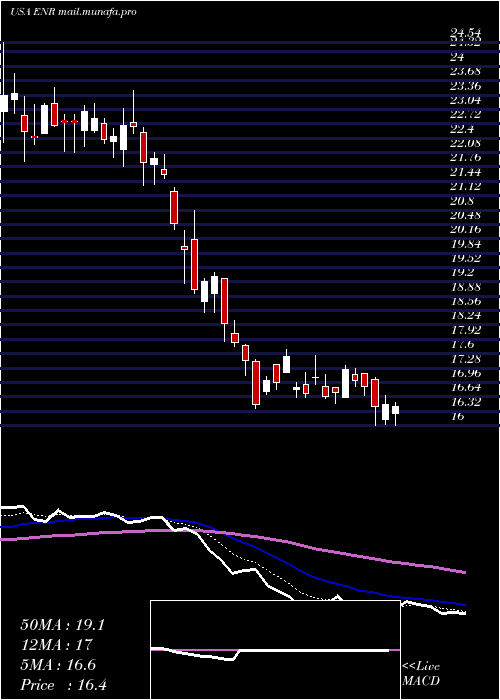Click the 20.8 axis value
Screen dimensions: 500x700
click(461, 200)
